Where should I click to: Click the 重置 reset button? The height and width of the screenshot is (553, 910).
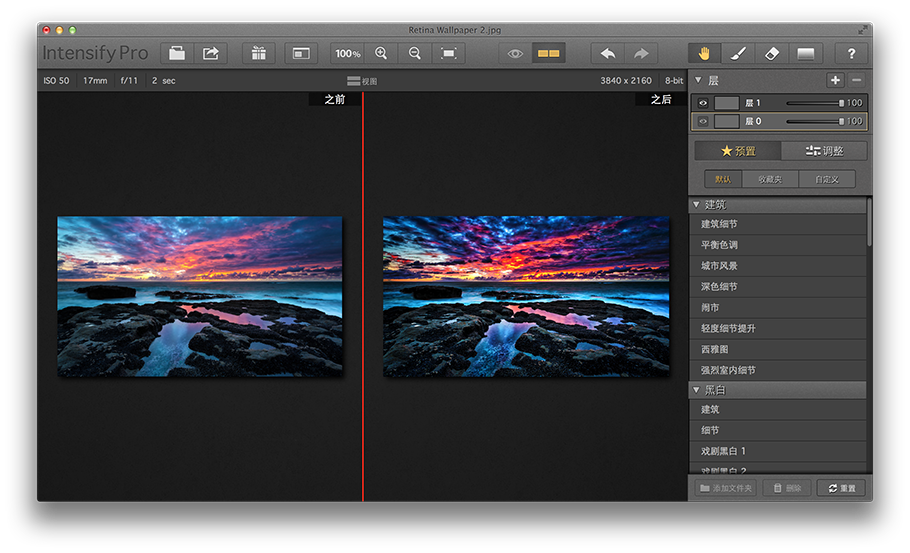(842, 488)
